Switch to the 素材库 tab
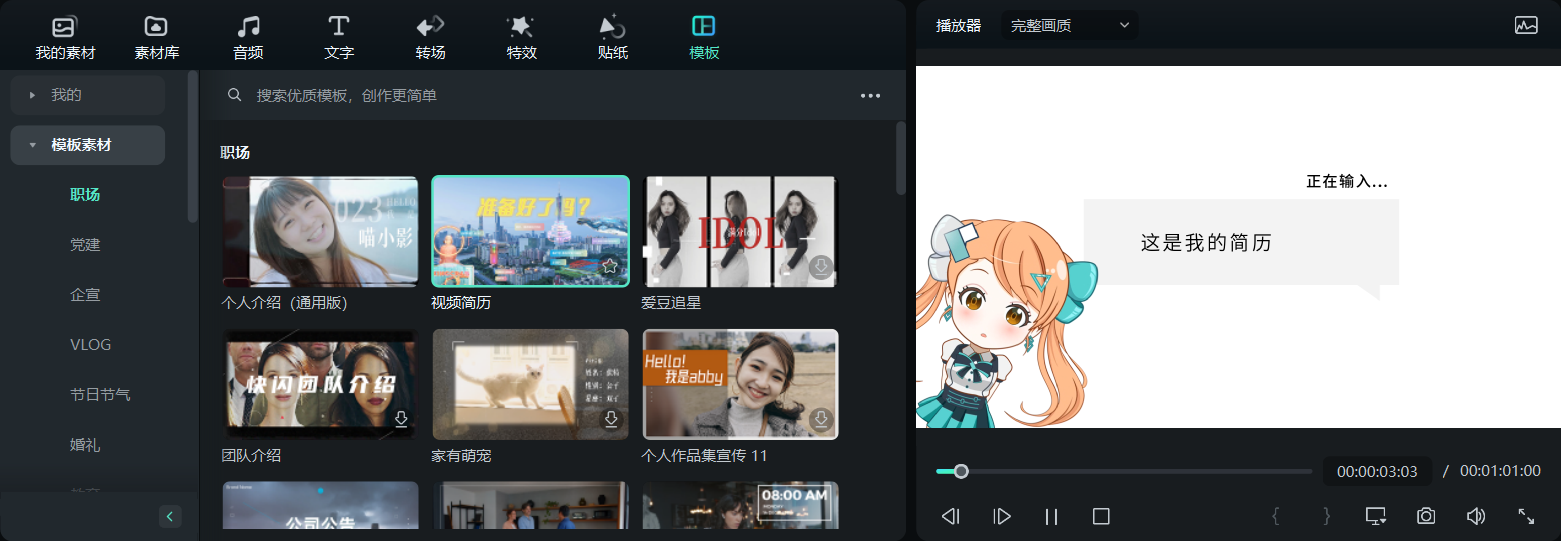The width and height of the screenshot is (1561, 541). pos(156,38)
